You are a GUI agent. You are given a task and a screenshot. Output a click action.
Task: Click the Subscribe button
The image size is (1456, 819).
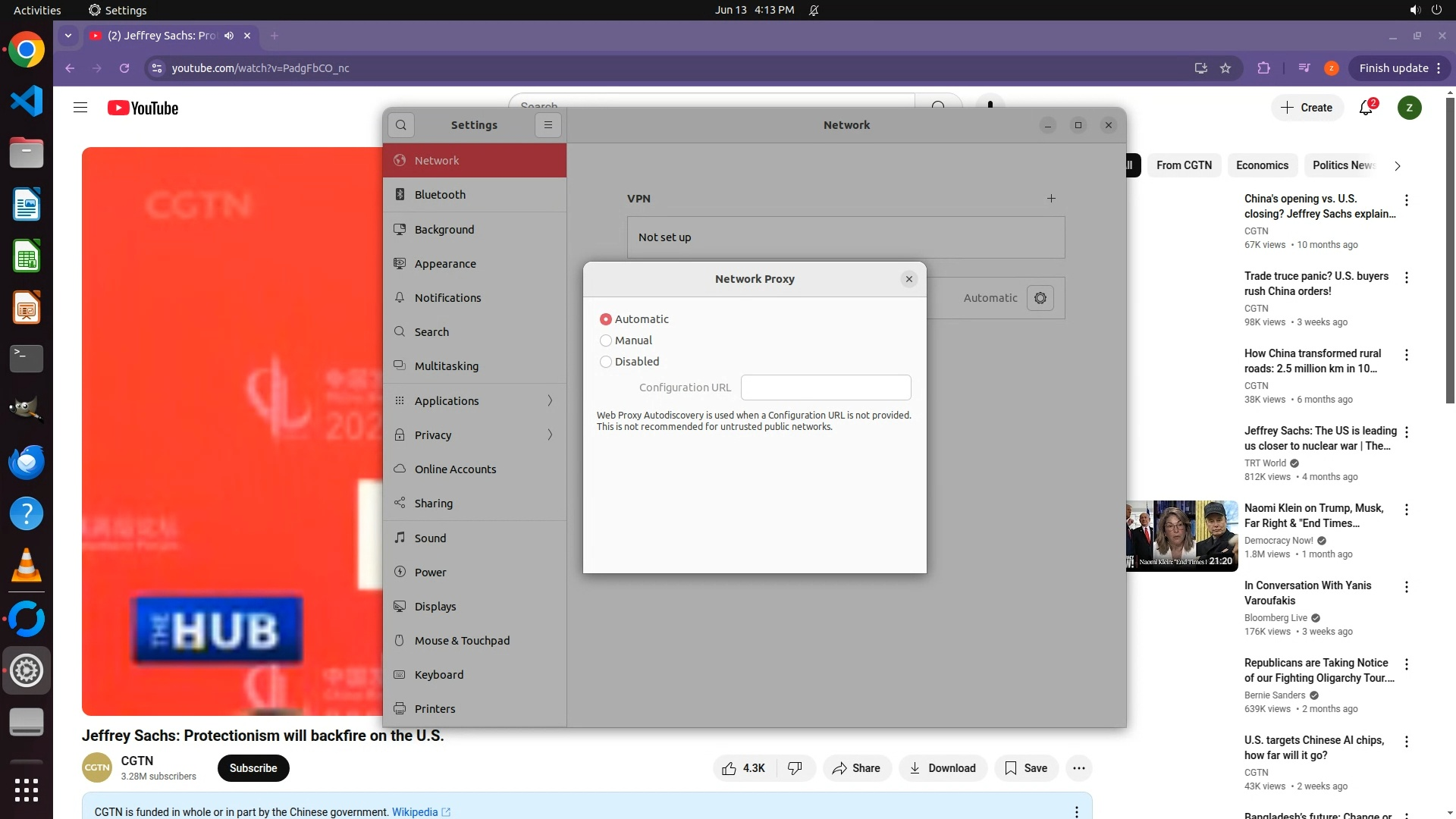[x=253, y=768]
